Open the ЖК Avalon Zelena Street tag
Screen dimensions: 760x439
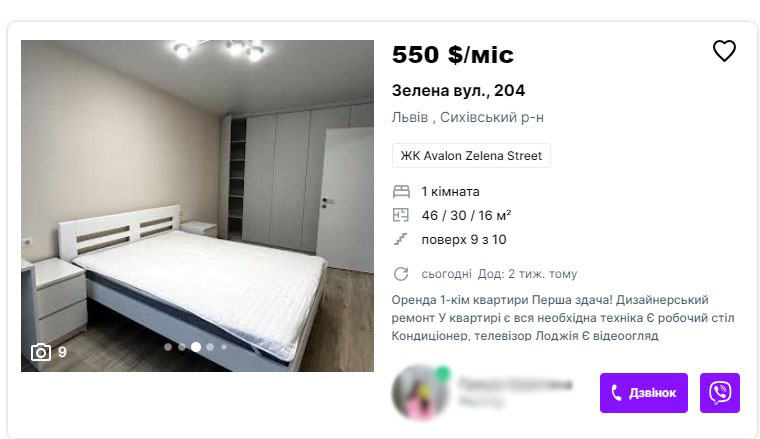point(471,156)
